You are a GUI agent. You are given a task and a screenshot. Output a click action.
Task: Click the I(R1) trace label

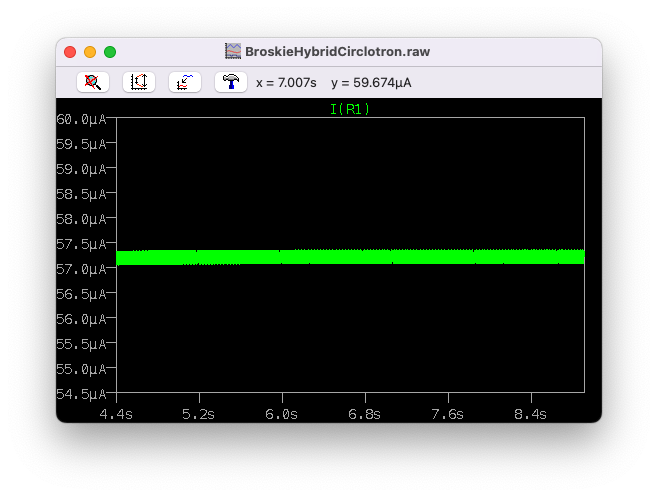pos(350,110)
